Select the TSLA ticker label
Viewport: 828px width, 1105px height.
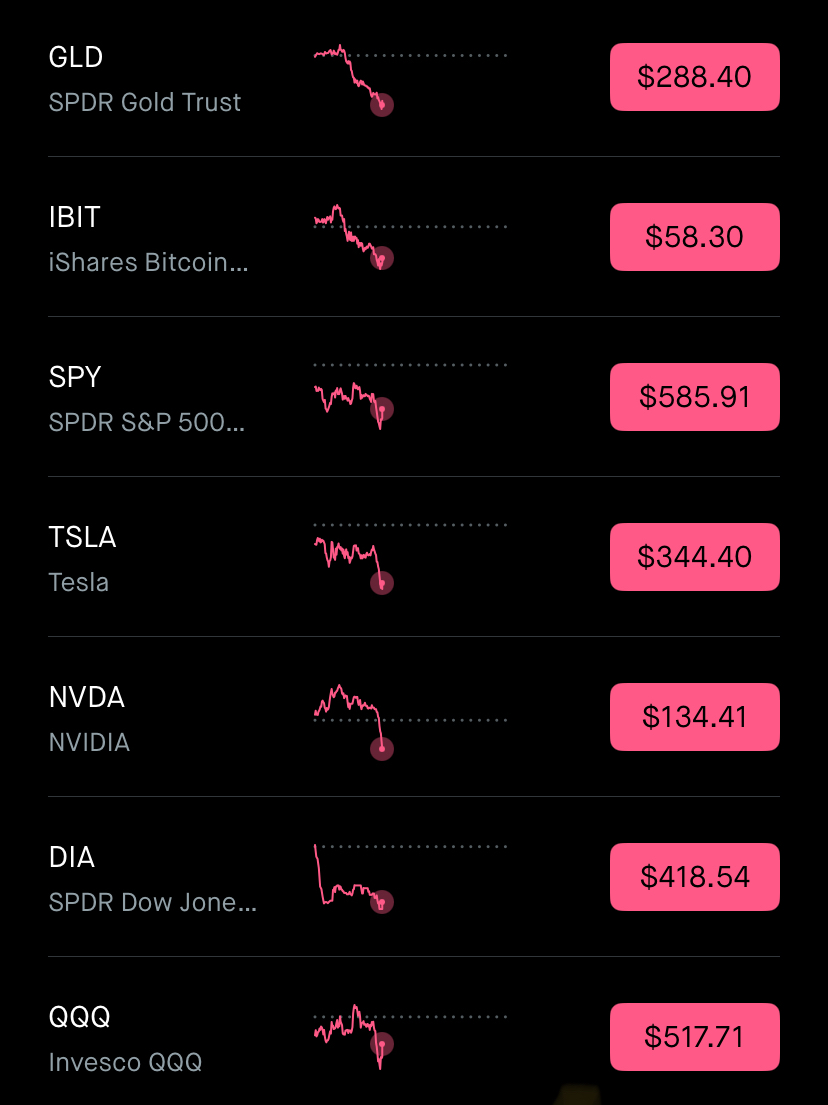[82, 537]
